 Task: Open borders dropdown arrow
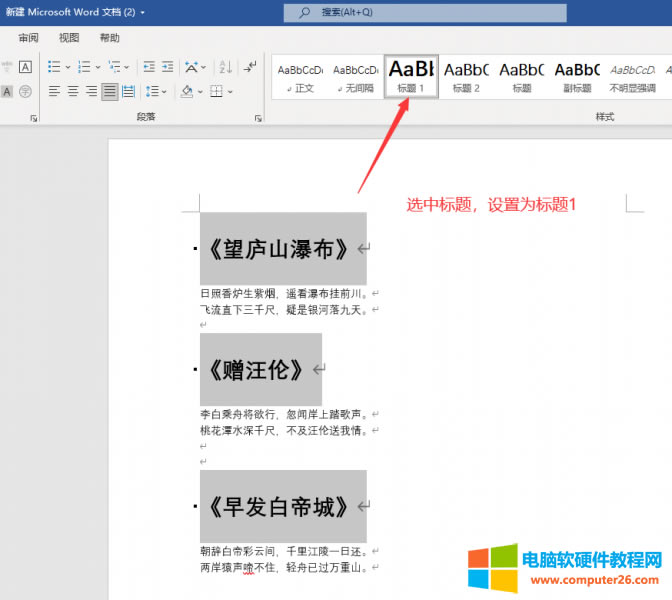pos(229,91)
